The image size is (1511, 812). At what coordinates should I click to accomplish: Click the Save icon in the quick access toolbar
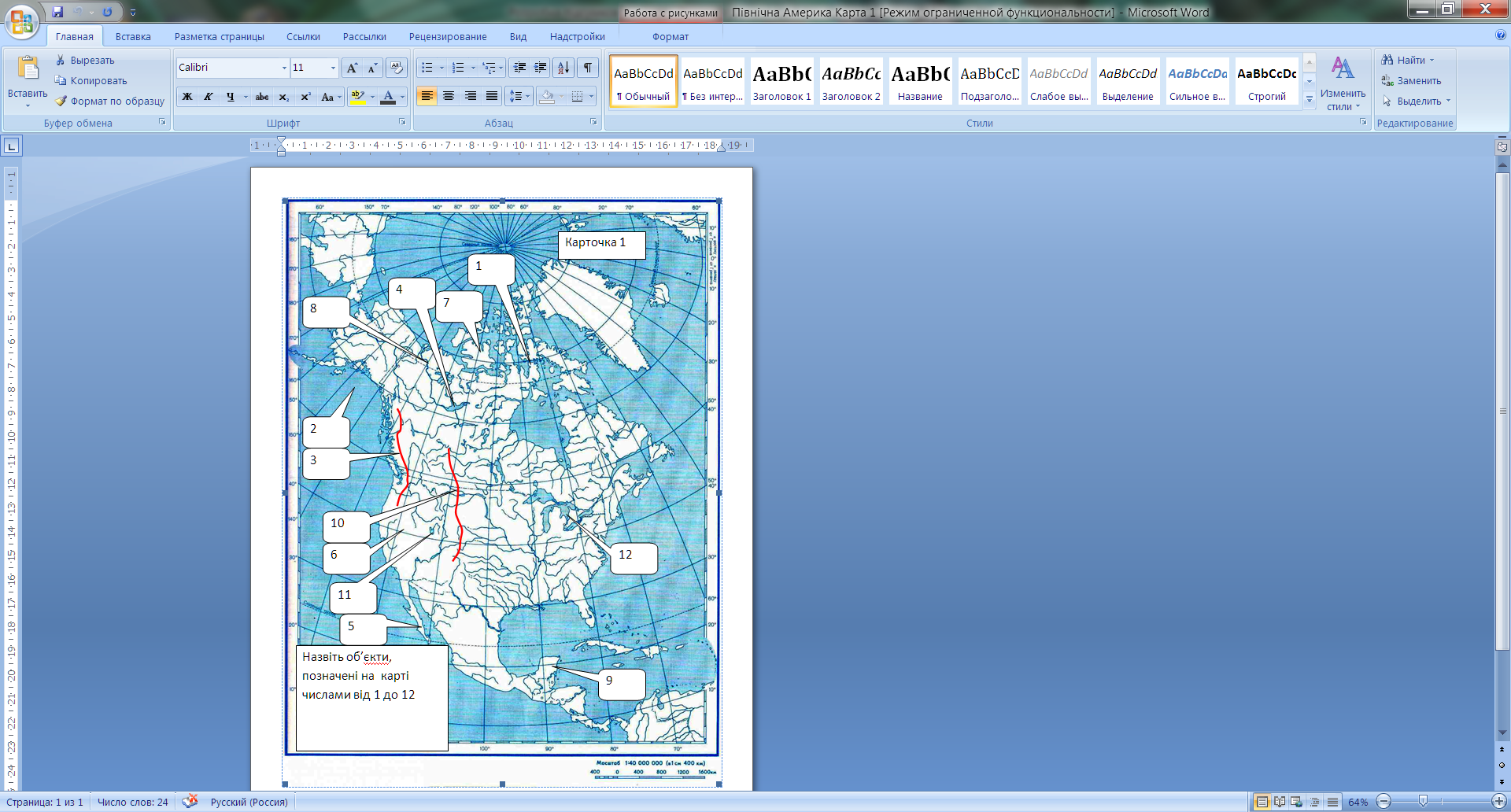coord(57,12)
